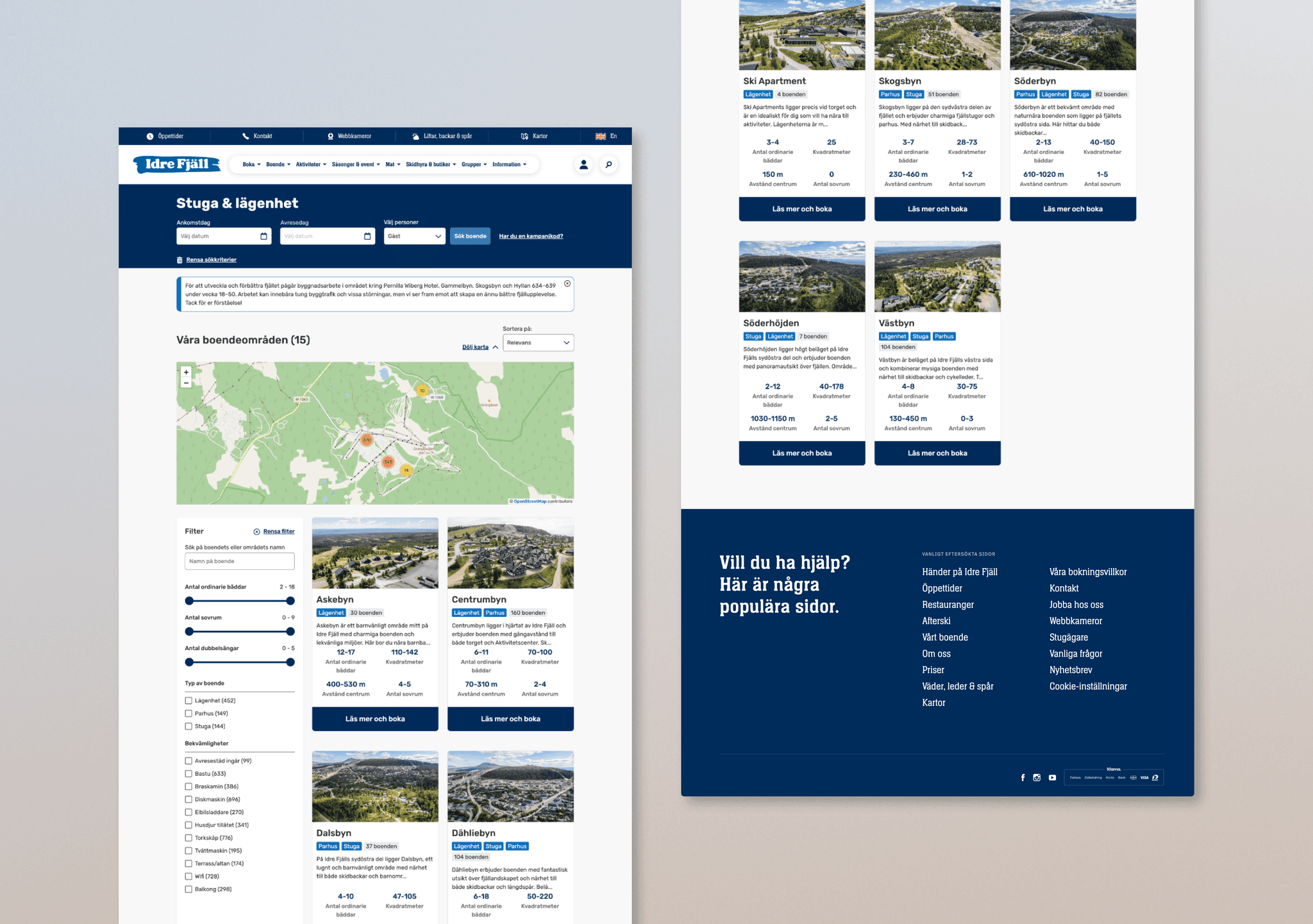Tick the Husdjur tillåtet (341) checkbox
This screenshot has width=1313, height=924.
pos(188,825)
